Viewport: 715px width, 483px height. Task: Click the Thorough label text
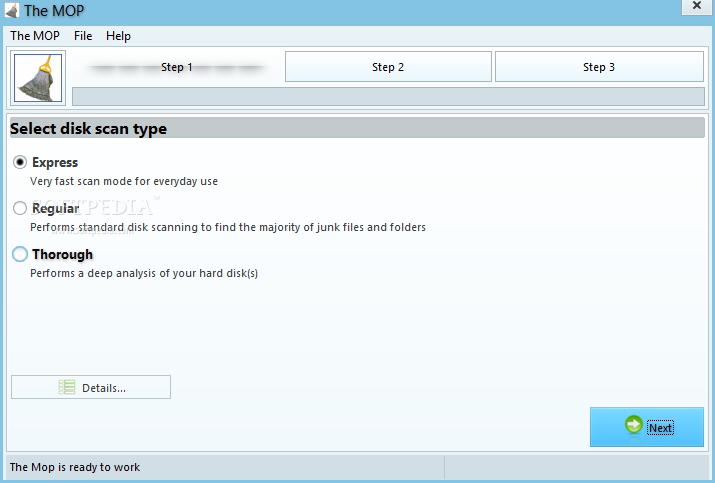(x=62, y=254)
